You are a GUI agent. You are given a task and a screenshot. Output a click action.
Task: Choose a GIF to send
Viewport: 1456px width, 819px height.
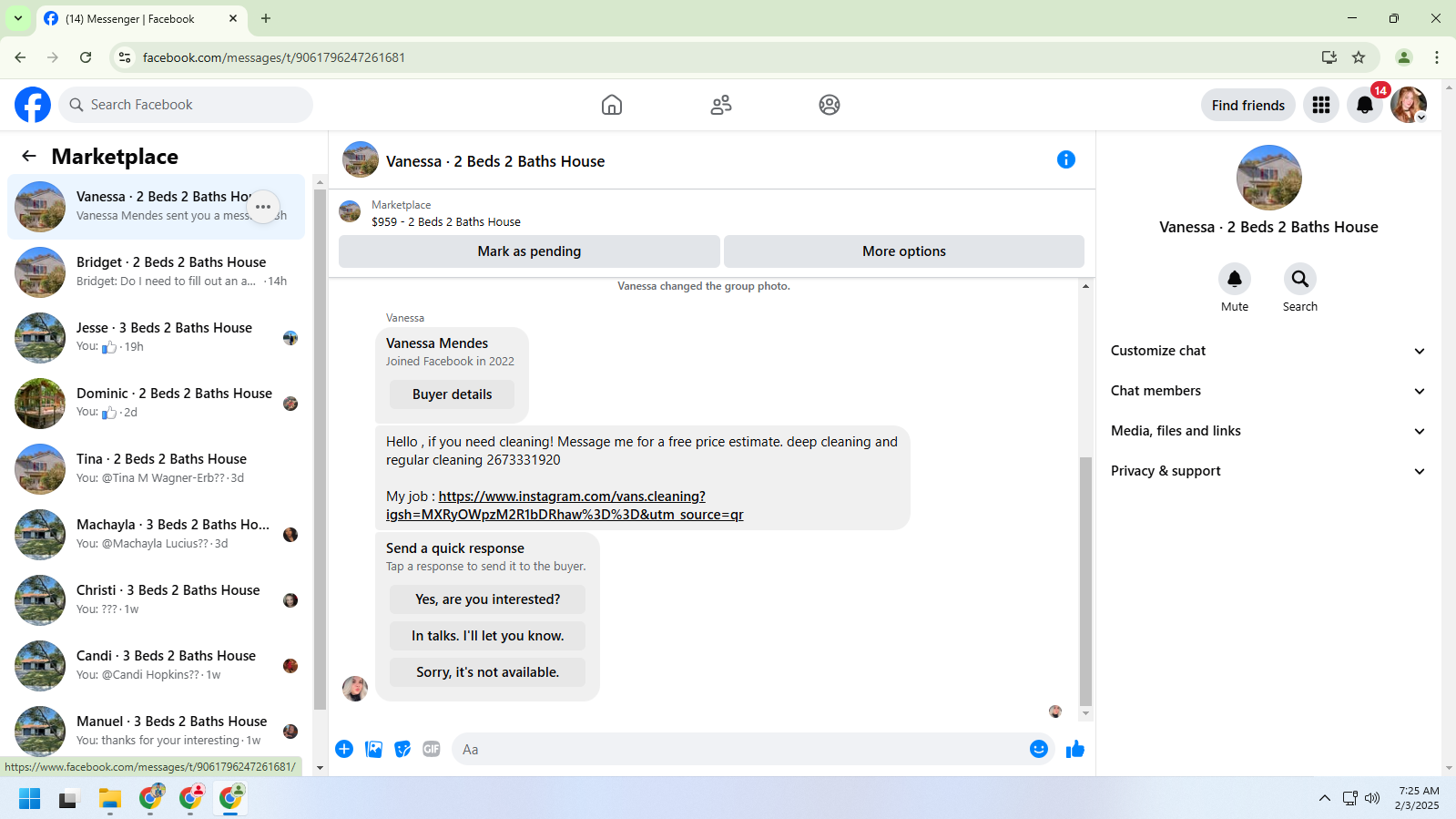click(x=432, y=749)
